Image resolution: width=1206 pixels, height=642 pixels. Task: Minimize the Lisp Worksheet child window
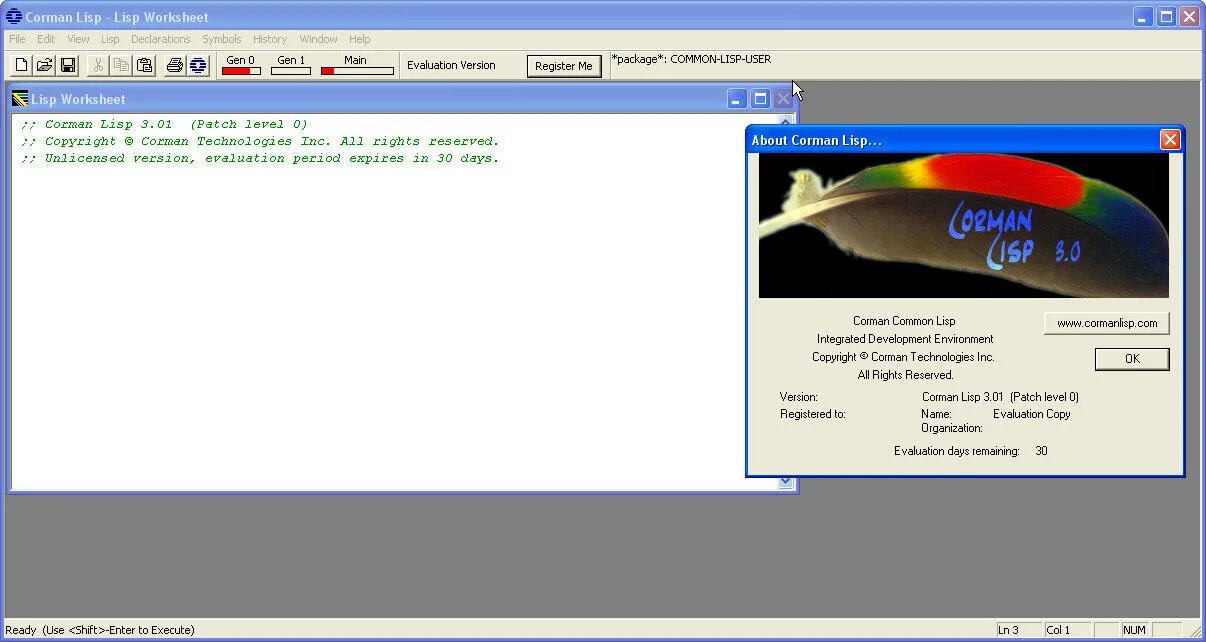[x=737, y=99]
